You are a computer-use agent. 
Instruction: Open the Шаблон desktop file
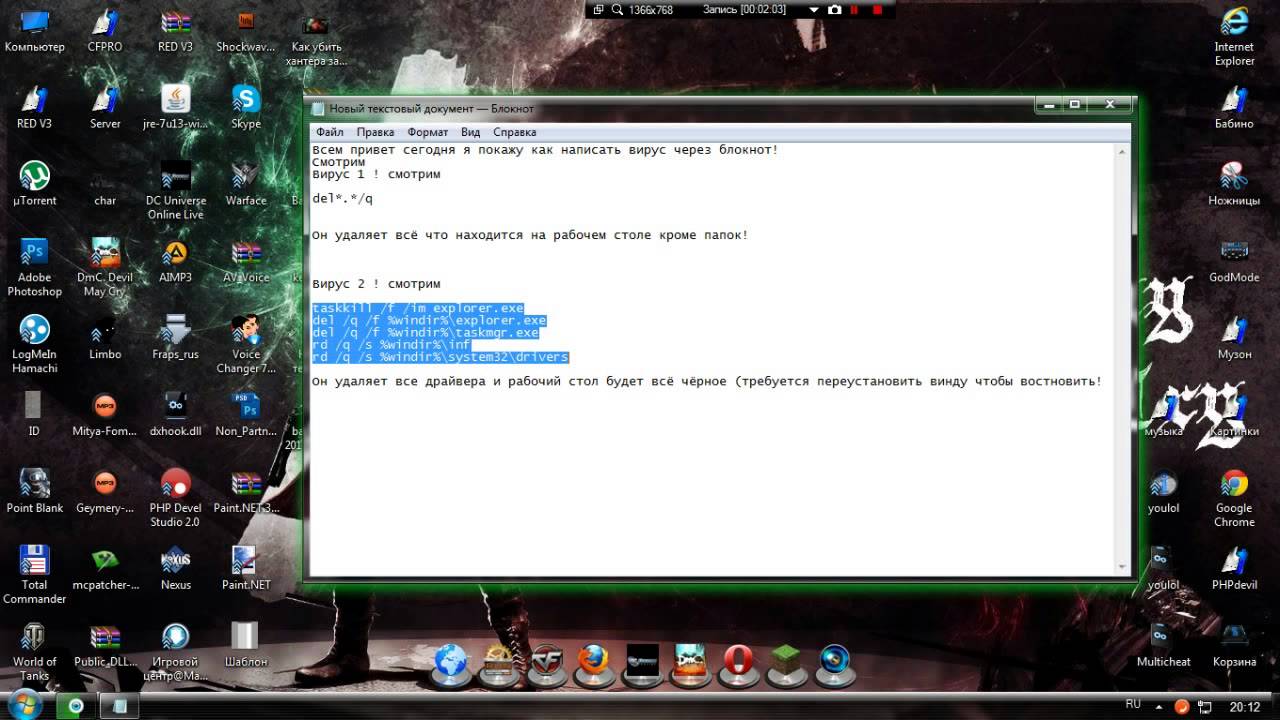[246, 646]
